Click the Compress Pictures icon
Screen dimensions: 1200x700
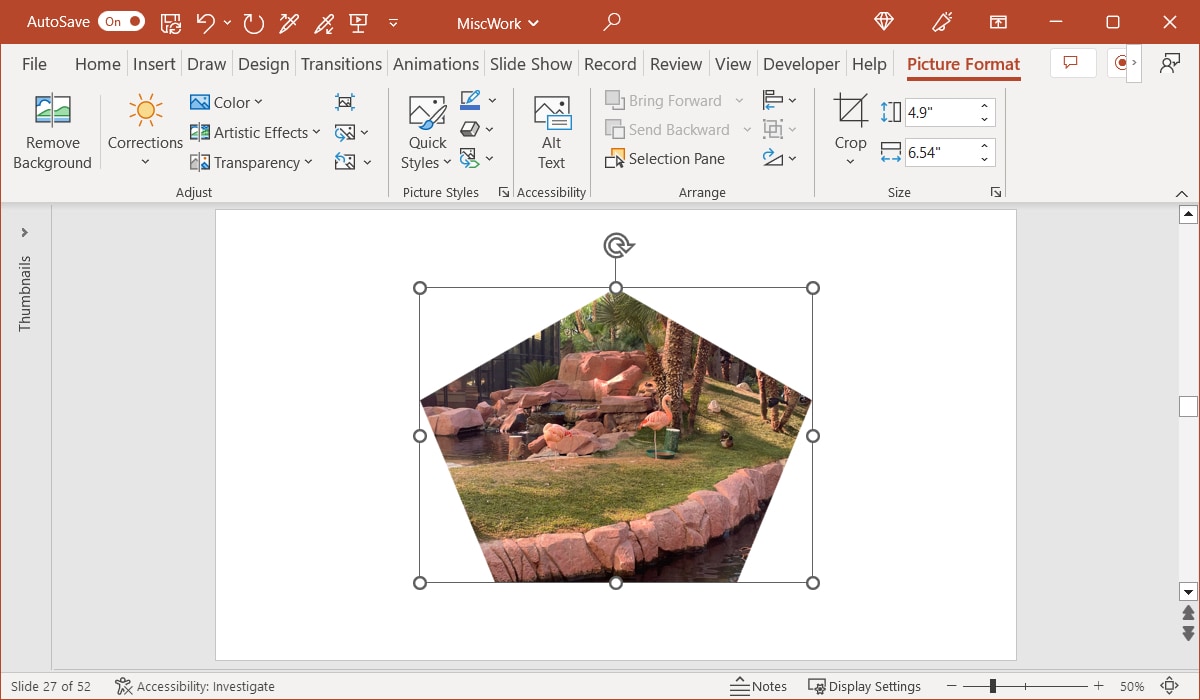point(345,101)
